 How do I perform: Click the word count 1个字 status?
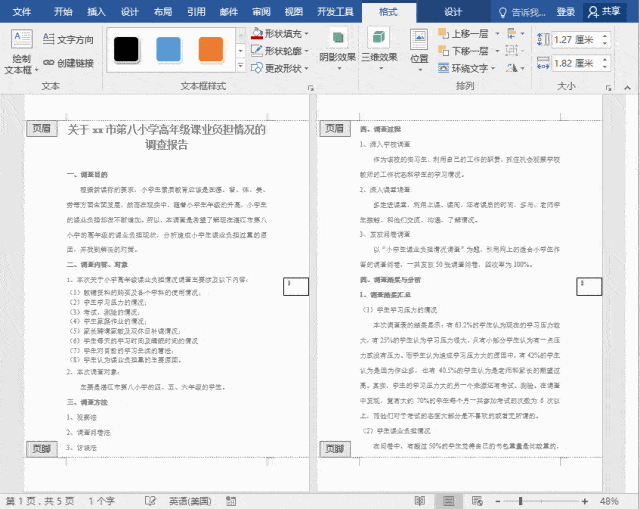(x=102, y=501)
